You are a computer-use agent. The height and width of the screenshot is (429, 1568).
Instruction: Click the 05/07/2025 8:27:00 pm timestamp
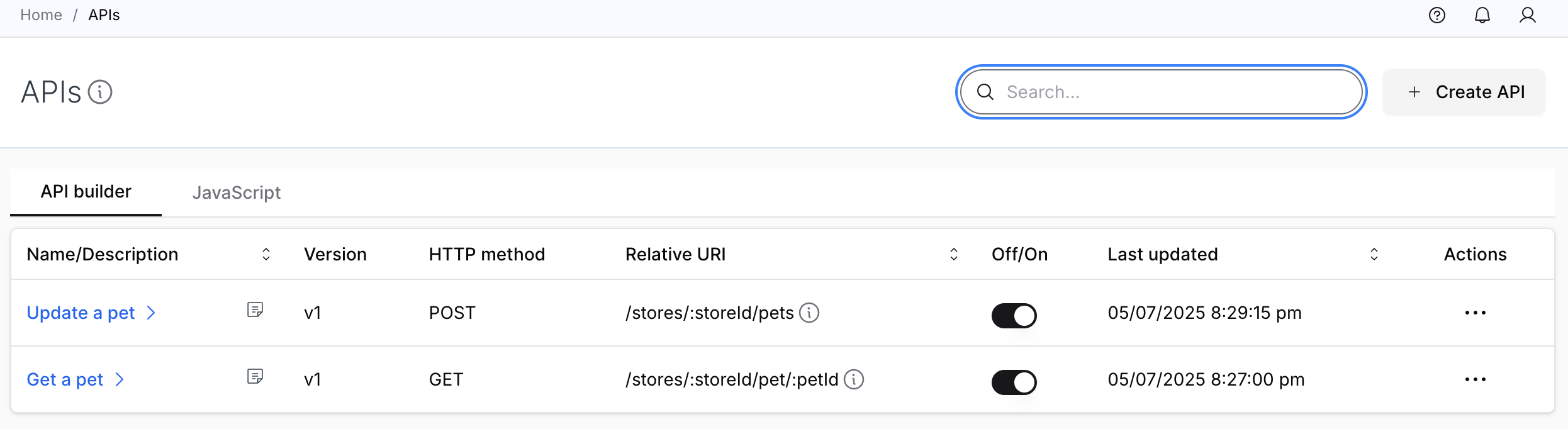tap(1206, 379)
